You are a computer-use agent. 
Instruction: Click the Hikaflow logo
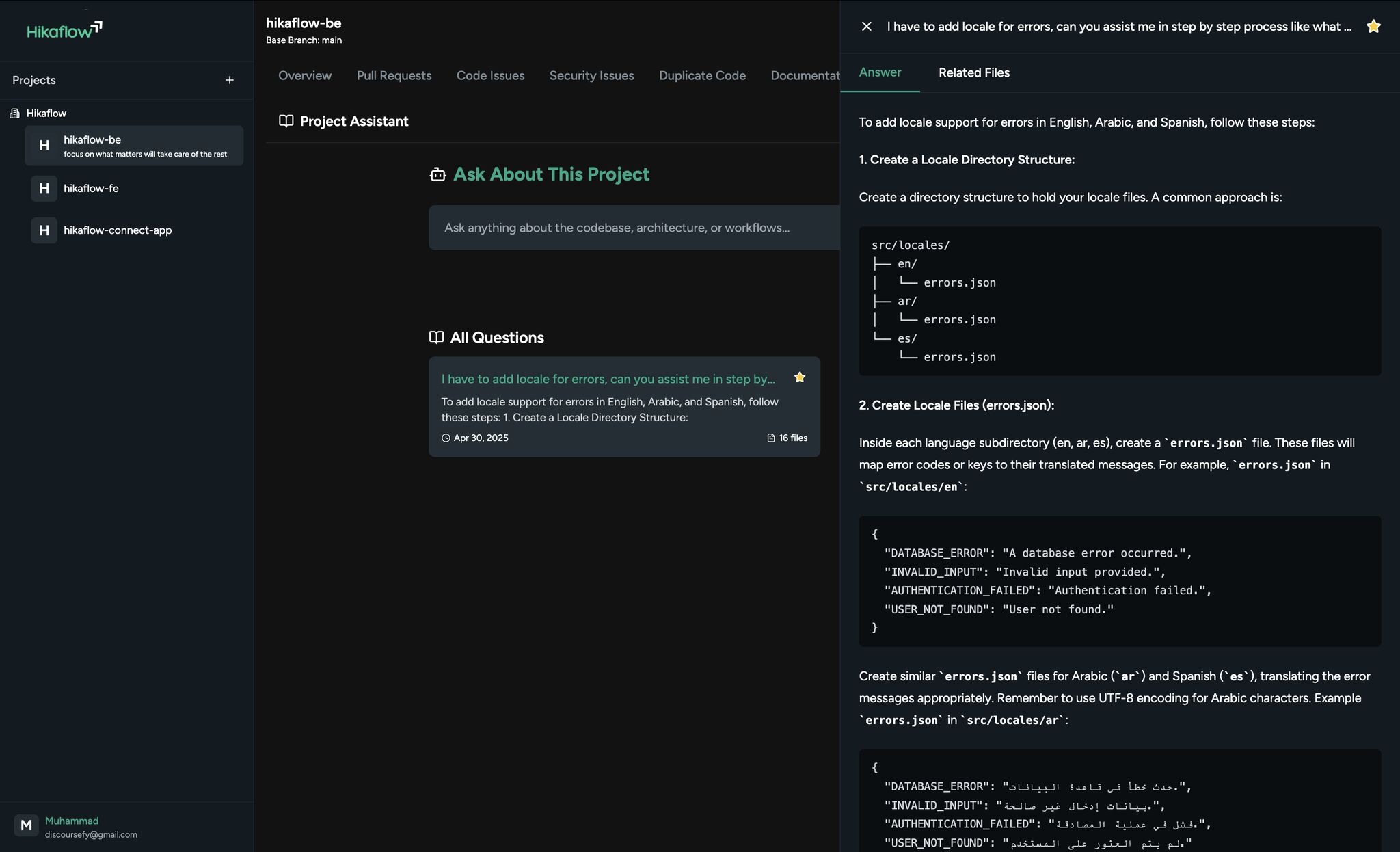(x=64, y=29)
